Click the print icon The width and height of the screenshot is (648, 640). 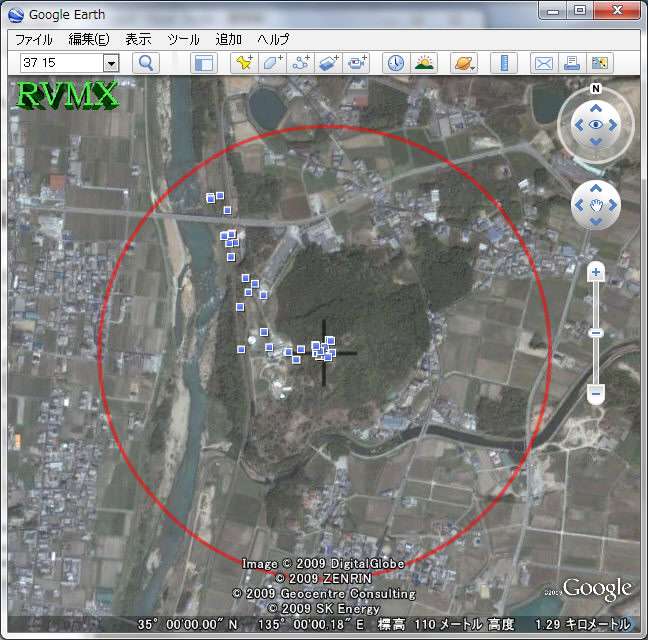point(572,63)
